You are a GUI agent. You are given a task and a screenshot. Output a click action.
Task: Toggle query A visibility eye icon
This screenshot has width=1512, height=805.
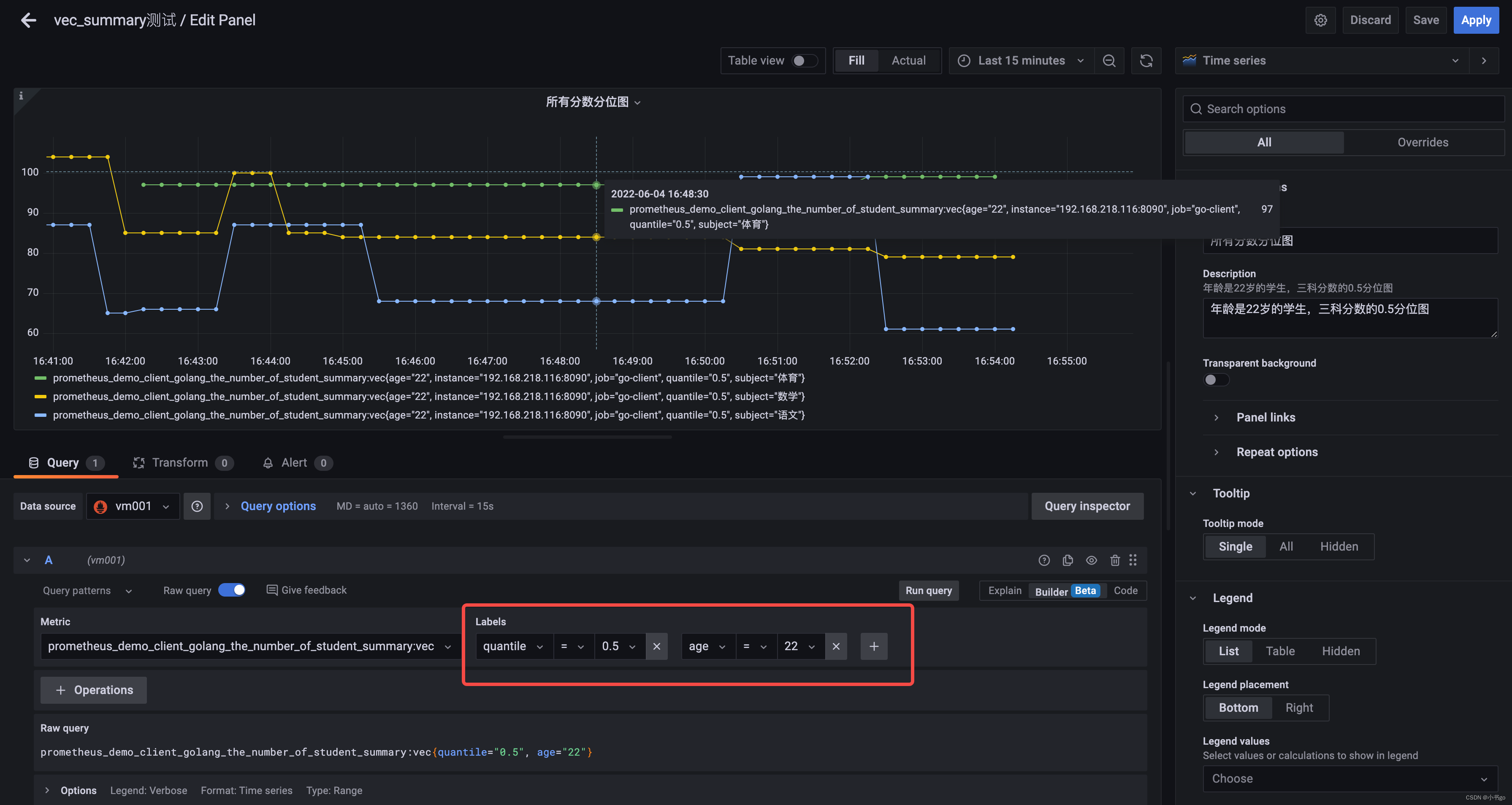[1091, 560]
